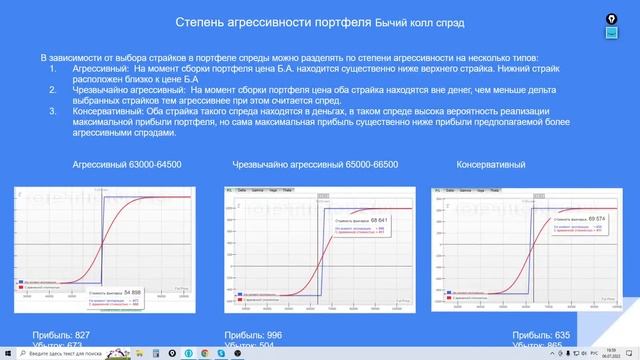640x360 pixels.
Task: Click the heading 'Консервативный' above right chart
Action: pyautogui.click(x=491, y=164)
